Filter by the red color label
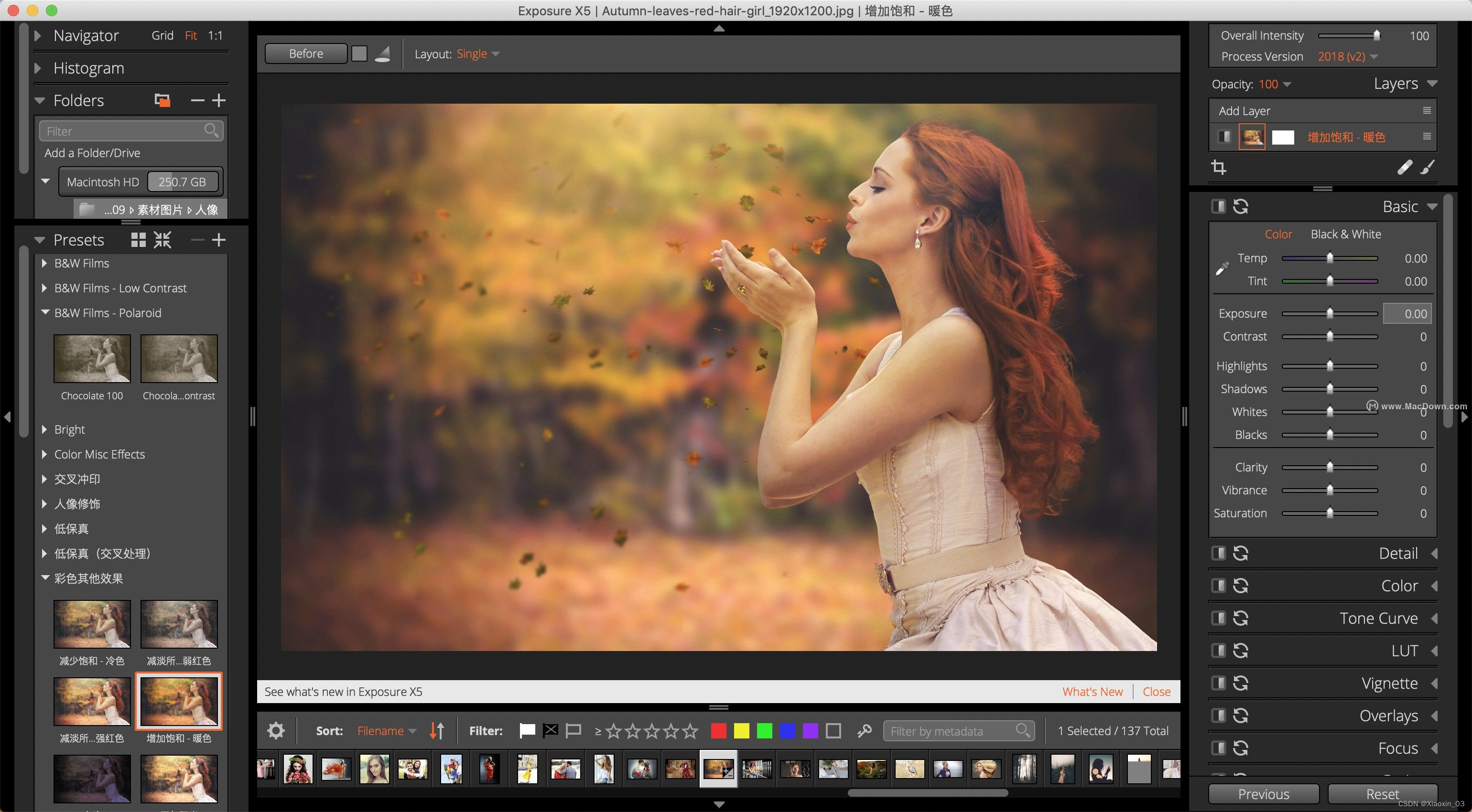Image resolution: width=1472 pixels, height=812 pixels. point(718,731)
